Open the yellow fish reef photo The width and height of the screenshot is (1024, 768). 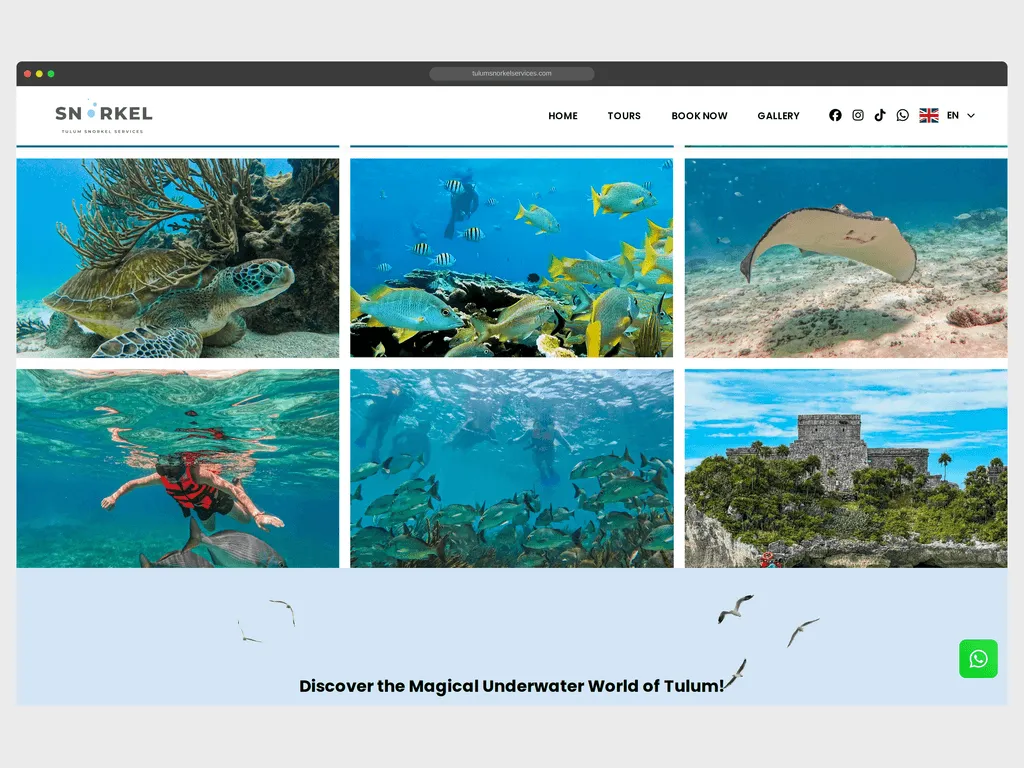[x=511, y=255]
